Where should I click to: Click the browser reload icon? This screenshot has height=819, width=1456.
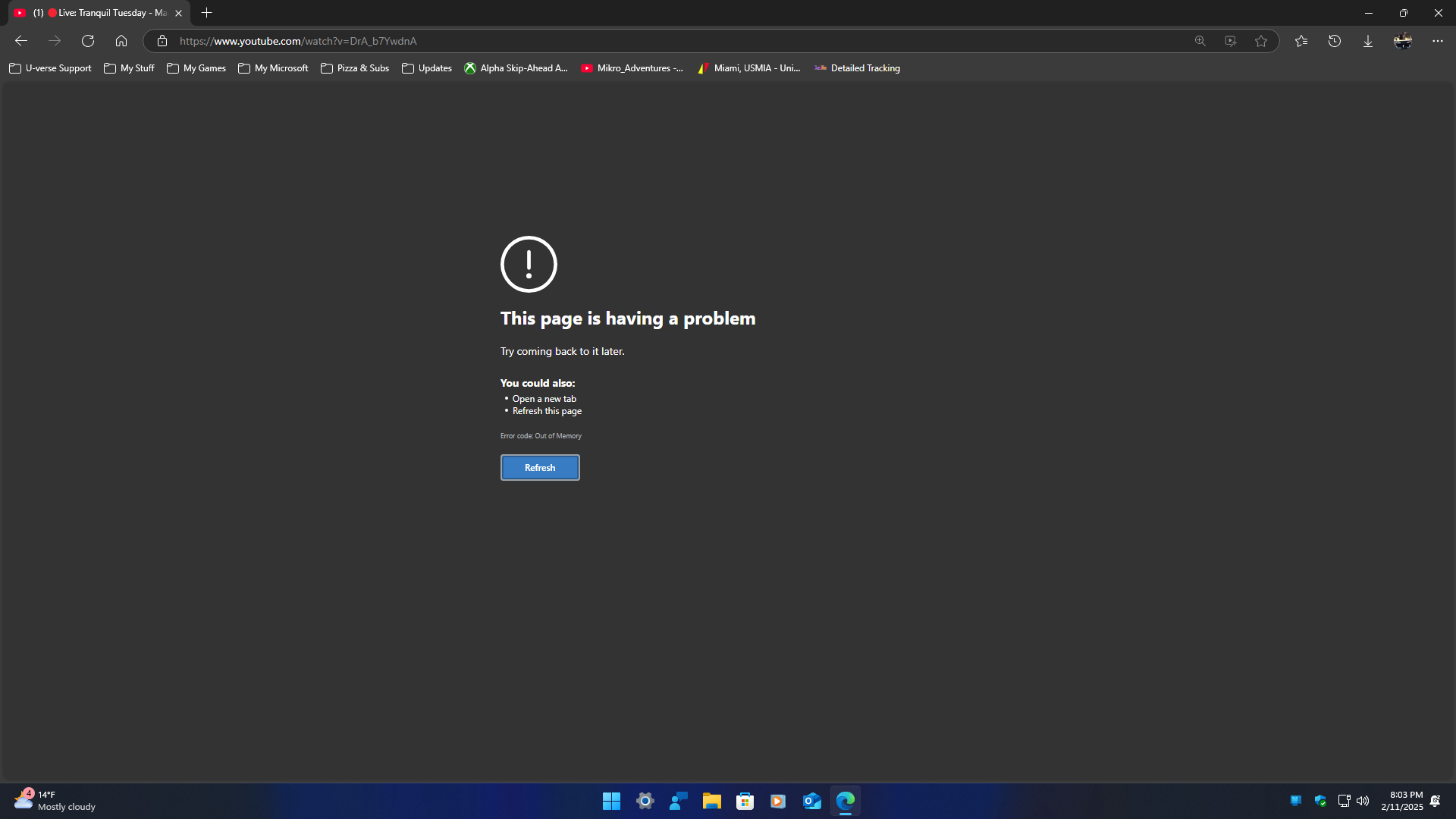coord(88,41)
